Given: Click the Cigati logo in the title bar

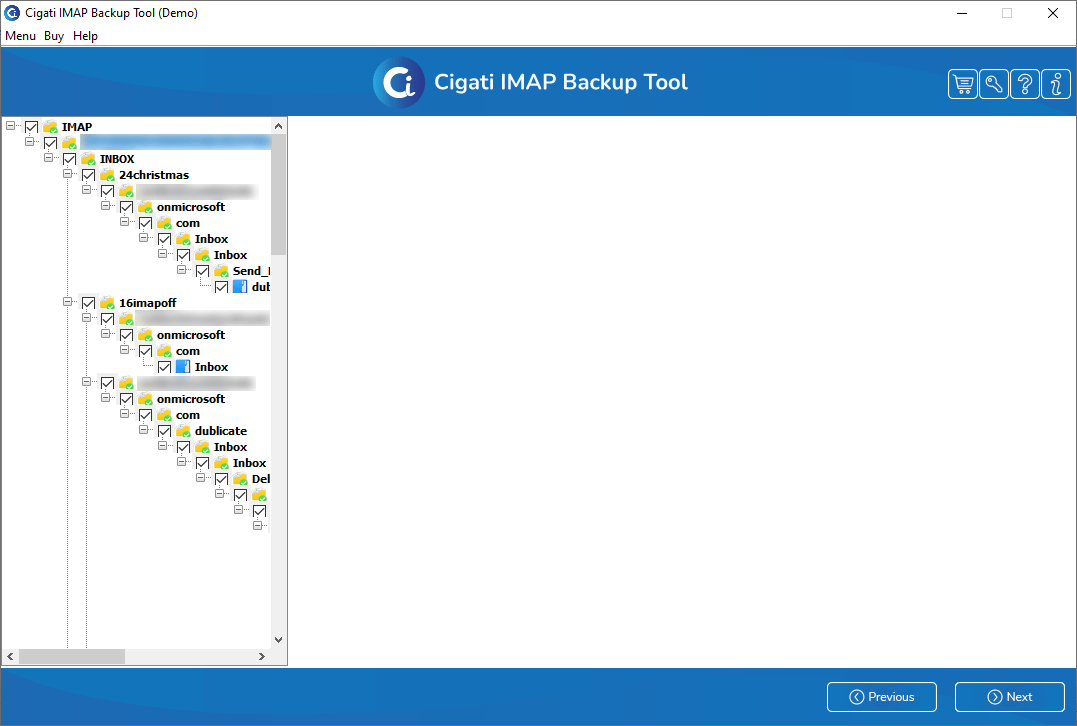Looking at the screenshot, I should 12,12.
